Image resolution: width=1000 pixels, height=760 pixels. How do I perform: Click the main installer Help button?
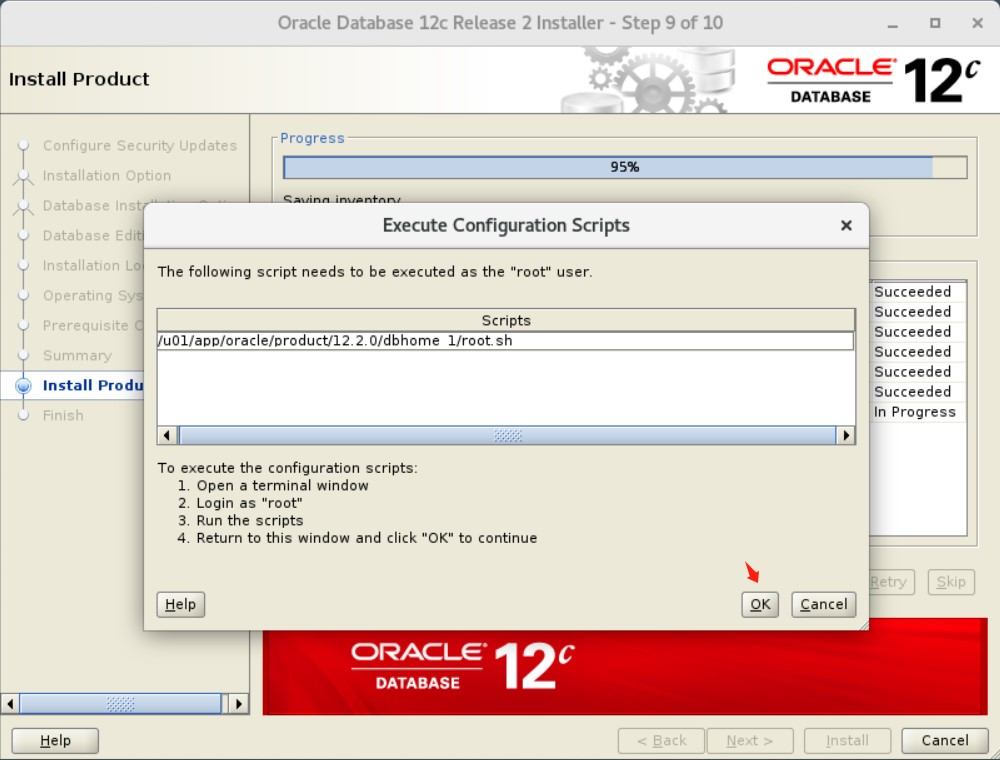55,740
